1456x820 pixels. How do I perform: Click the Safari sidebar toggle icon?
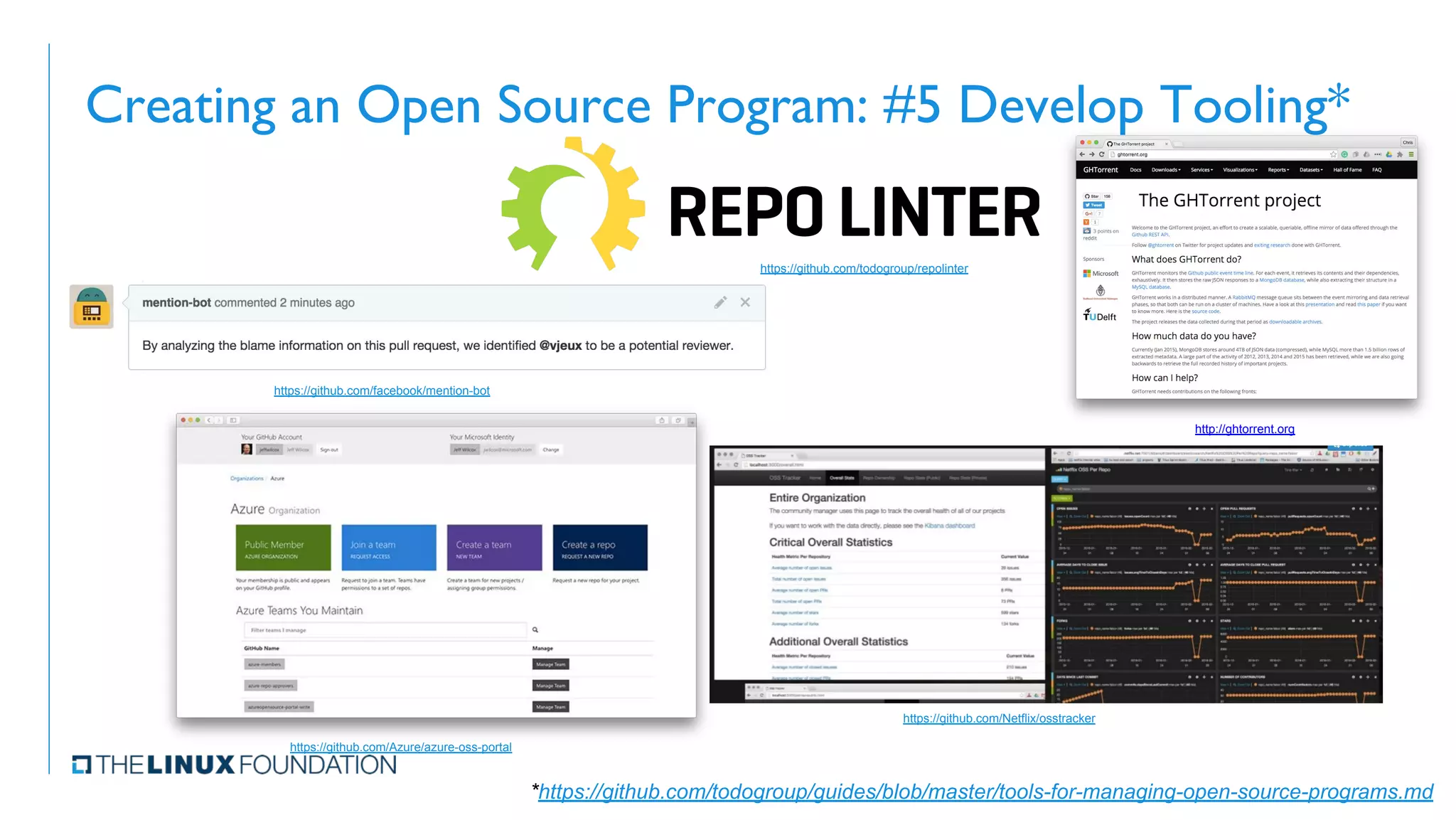(x=233, y=420)
